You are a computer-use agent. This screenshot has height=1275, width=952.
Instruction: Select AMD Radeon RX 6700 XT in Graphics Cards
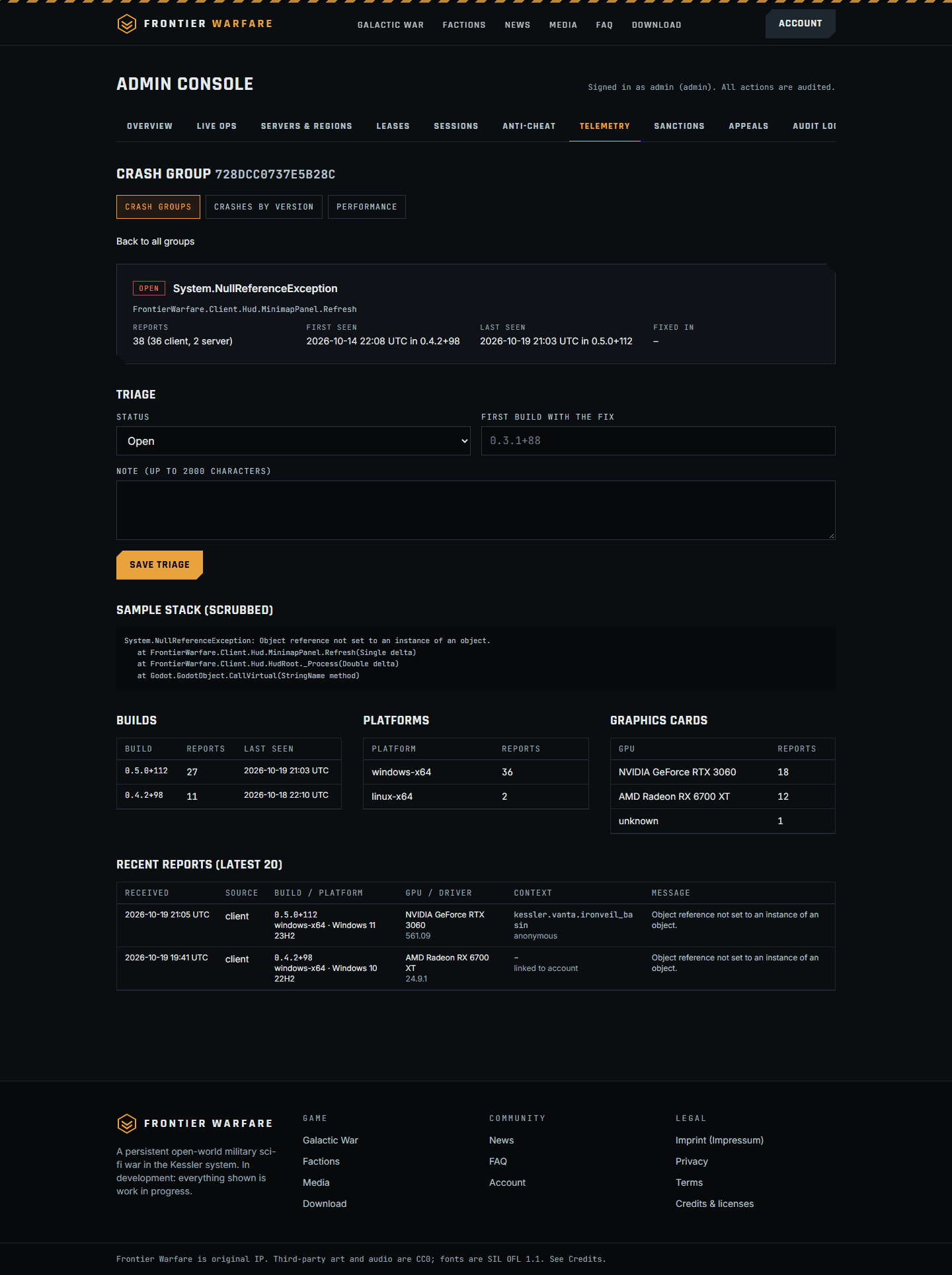click(723, 796)
